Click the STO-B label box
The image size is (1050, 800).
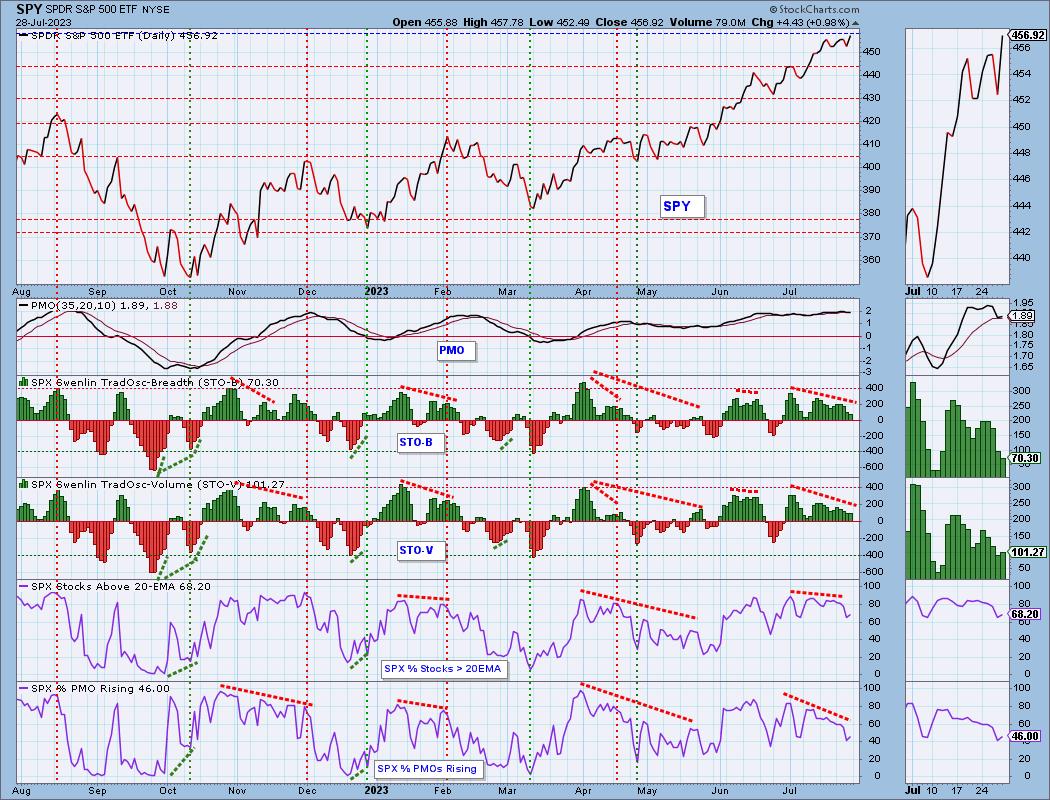[420, 443]
